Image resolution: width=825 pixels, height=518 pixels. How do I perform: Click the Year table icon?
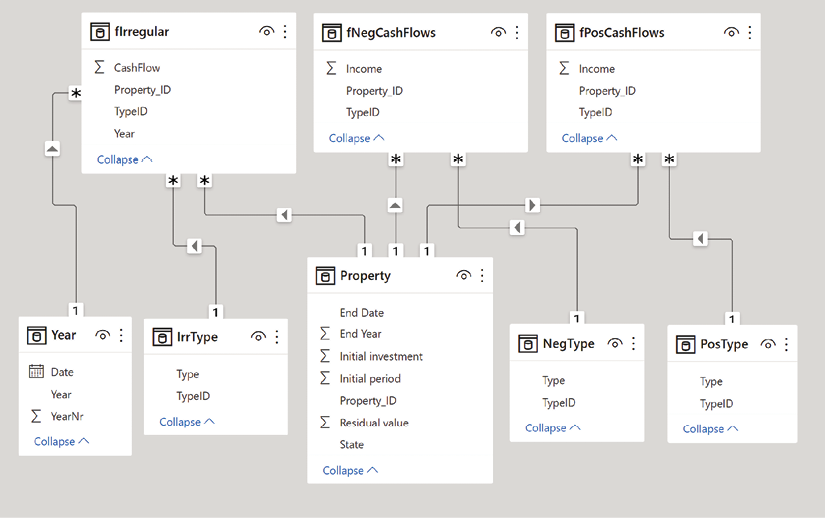point(36,336)
